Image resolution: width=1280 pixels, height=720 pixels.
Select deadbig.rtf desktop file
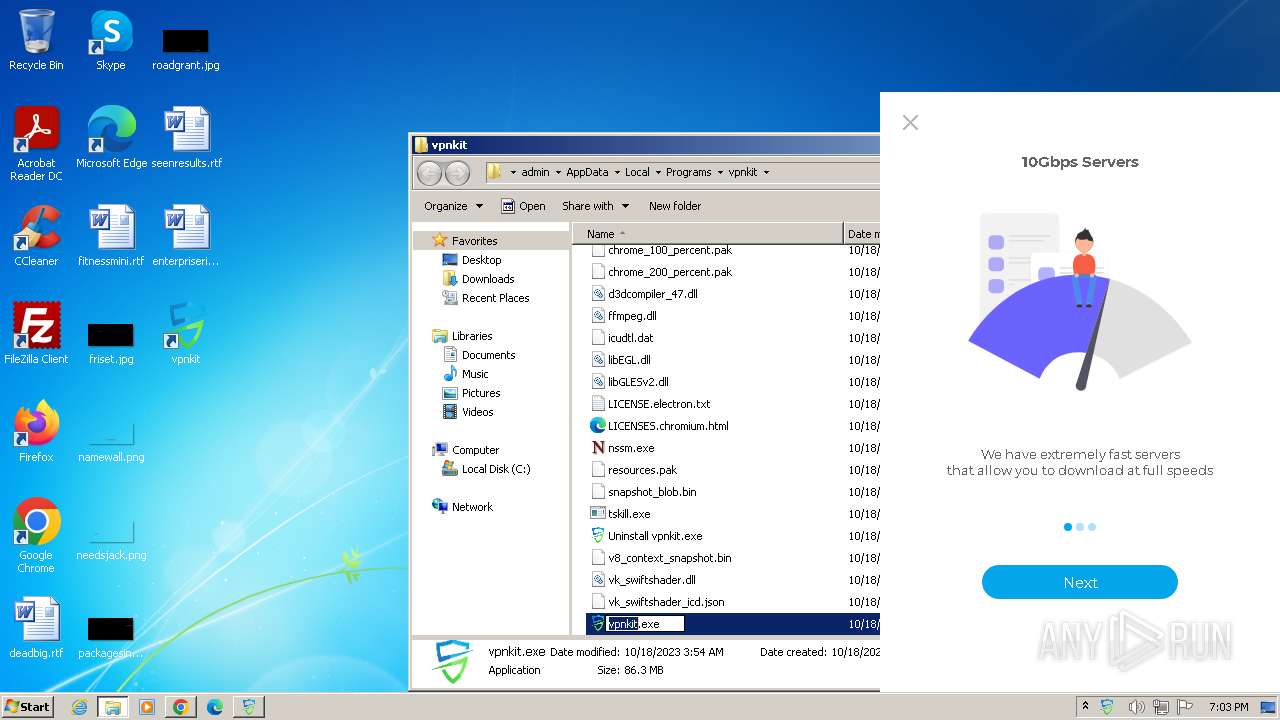tap(36, 627)
